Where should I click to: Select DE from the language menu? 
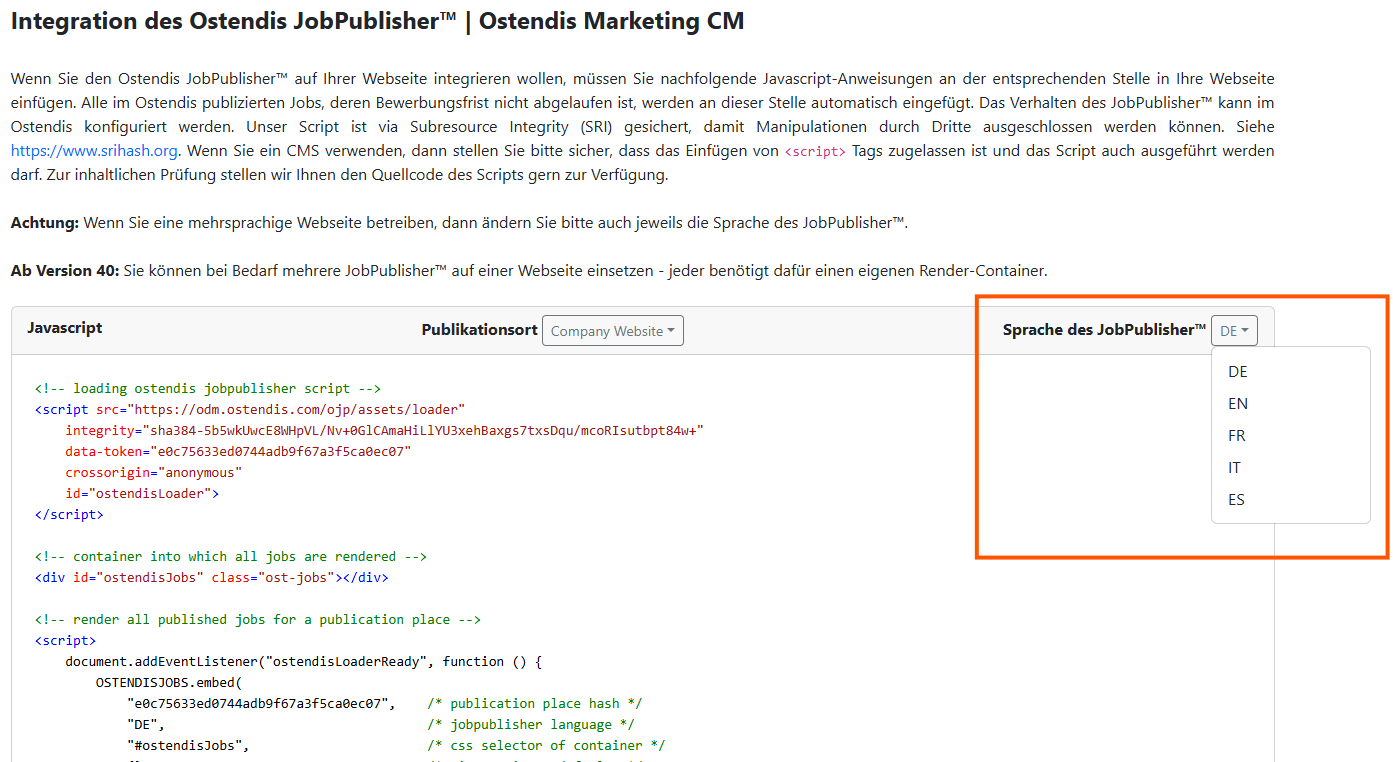tap(1238, 372)
